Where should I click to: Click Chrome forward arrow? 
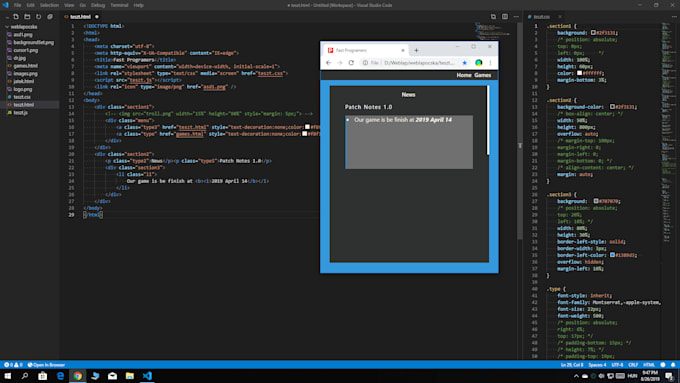[x=340, y=63]
